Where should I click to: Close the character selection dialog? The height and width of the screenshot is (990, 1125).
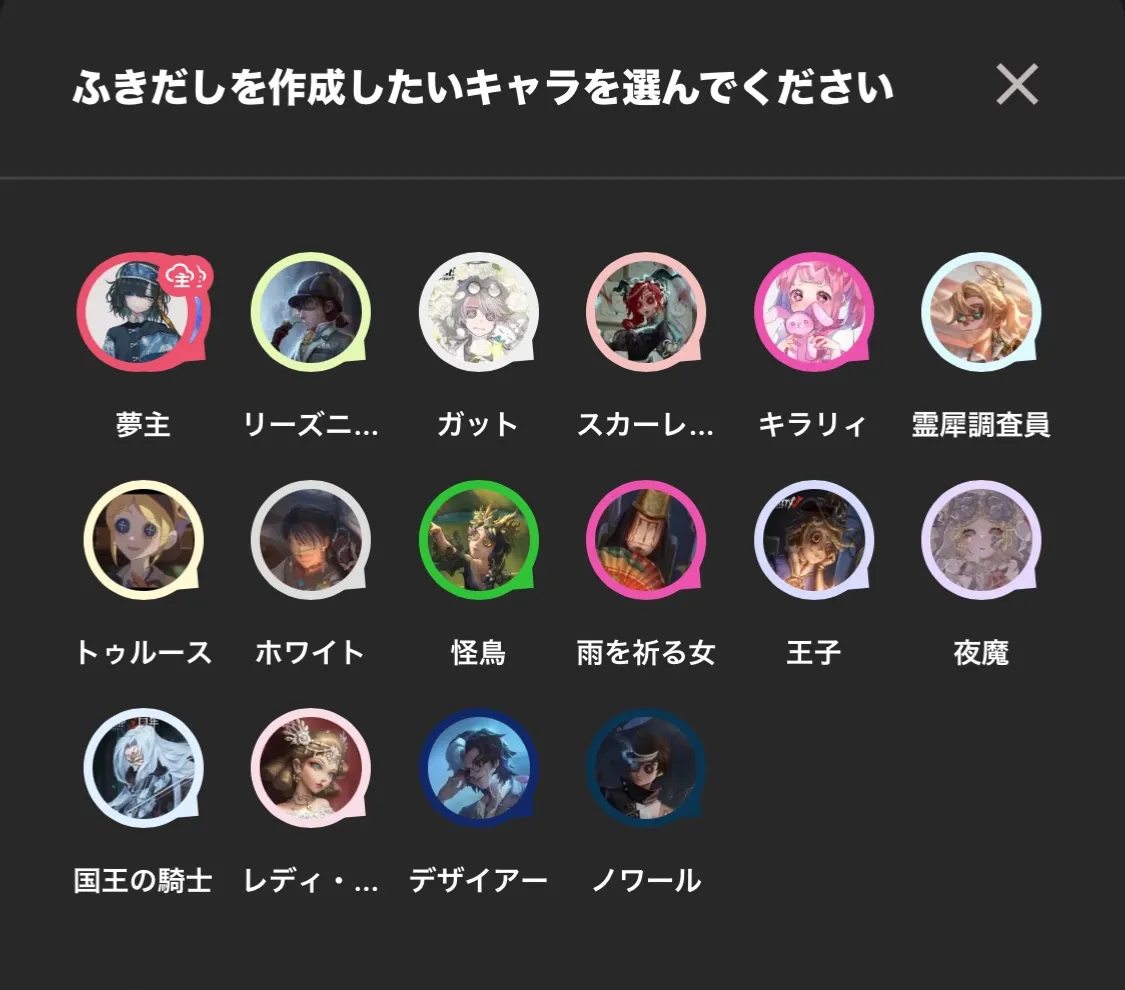[1017, 85]
